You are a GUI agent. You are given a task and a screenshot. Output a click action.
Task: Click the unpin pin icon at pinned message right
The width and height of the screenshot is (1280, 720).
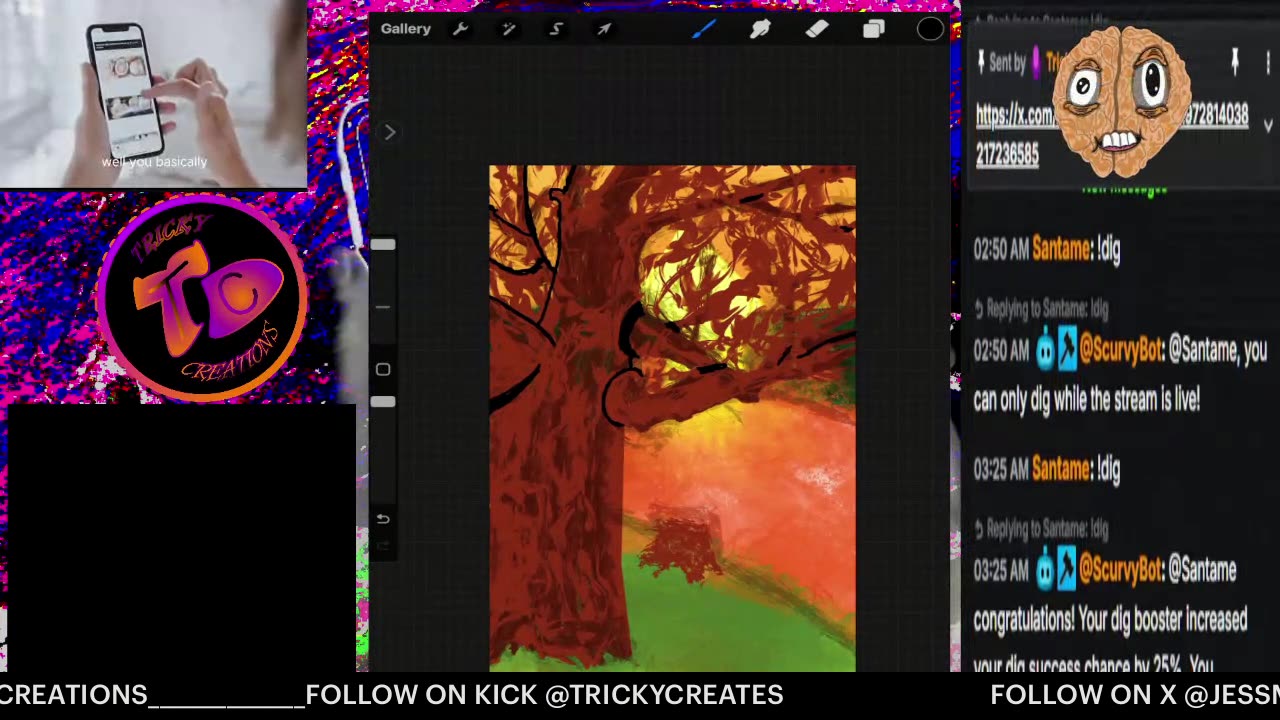[x=1235, y=62]
